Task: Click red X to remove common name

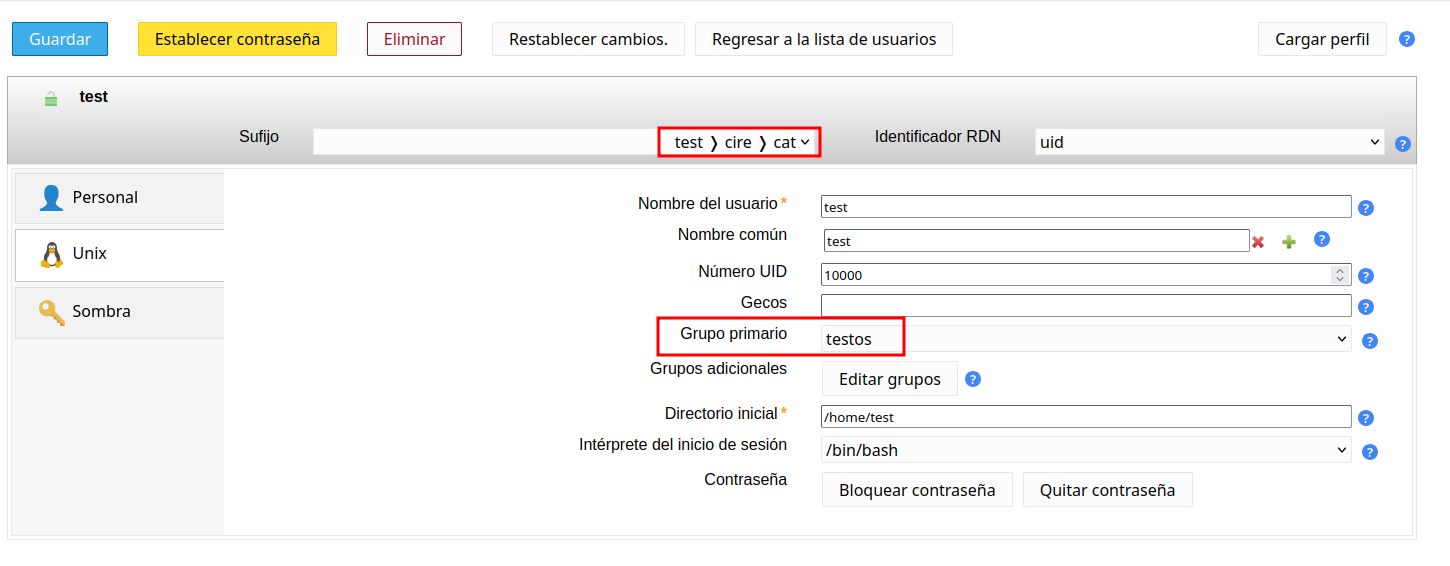Action: click(1258, 242)
